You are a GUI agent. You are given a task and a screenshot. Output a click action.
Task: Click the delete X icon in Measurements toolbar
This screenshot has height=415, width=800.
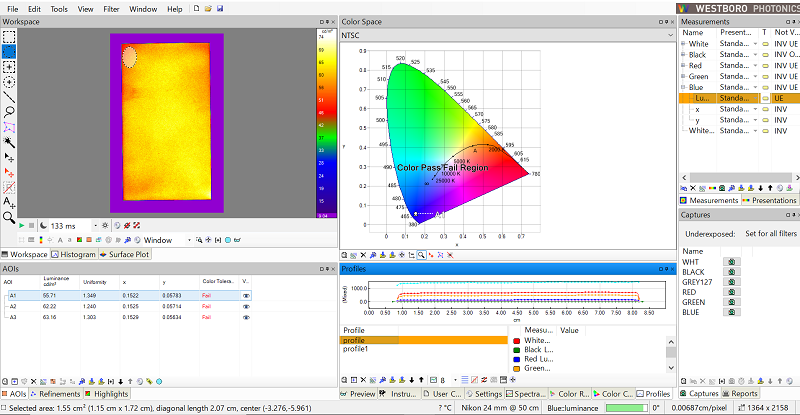(x=693, y=188)
